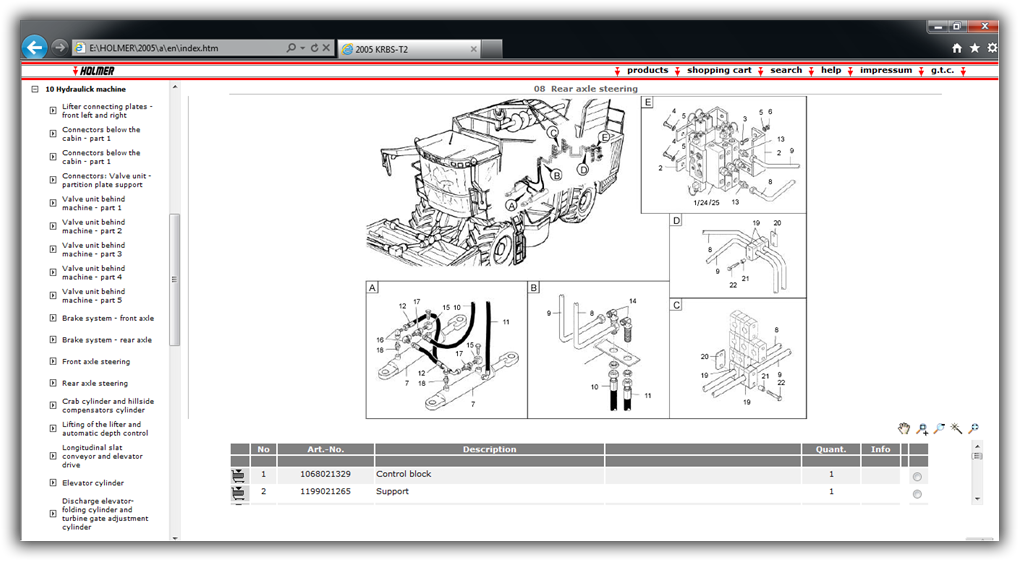Add Support row to cart icon
Screen dimensions: 1024x566
pos(239,494)
